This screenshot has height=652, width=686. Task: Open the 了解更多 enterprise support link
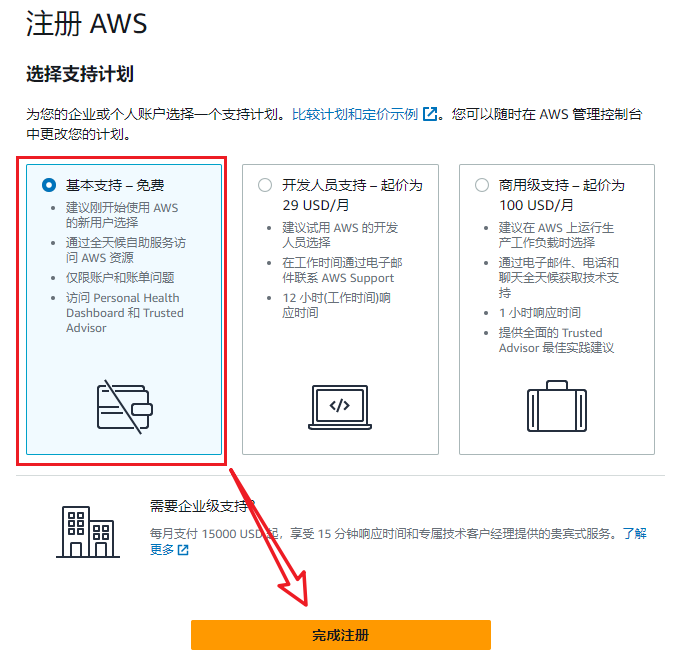coord(634,533)
